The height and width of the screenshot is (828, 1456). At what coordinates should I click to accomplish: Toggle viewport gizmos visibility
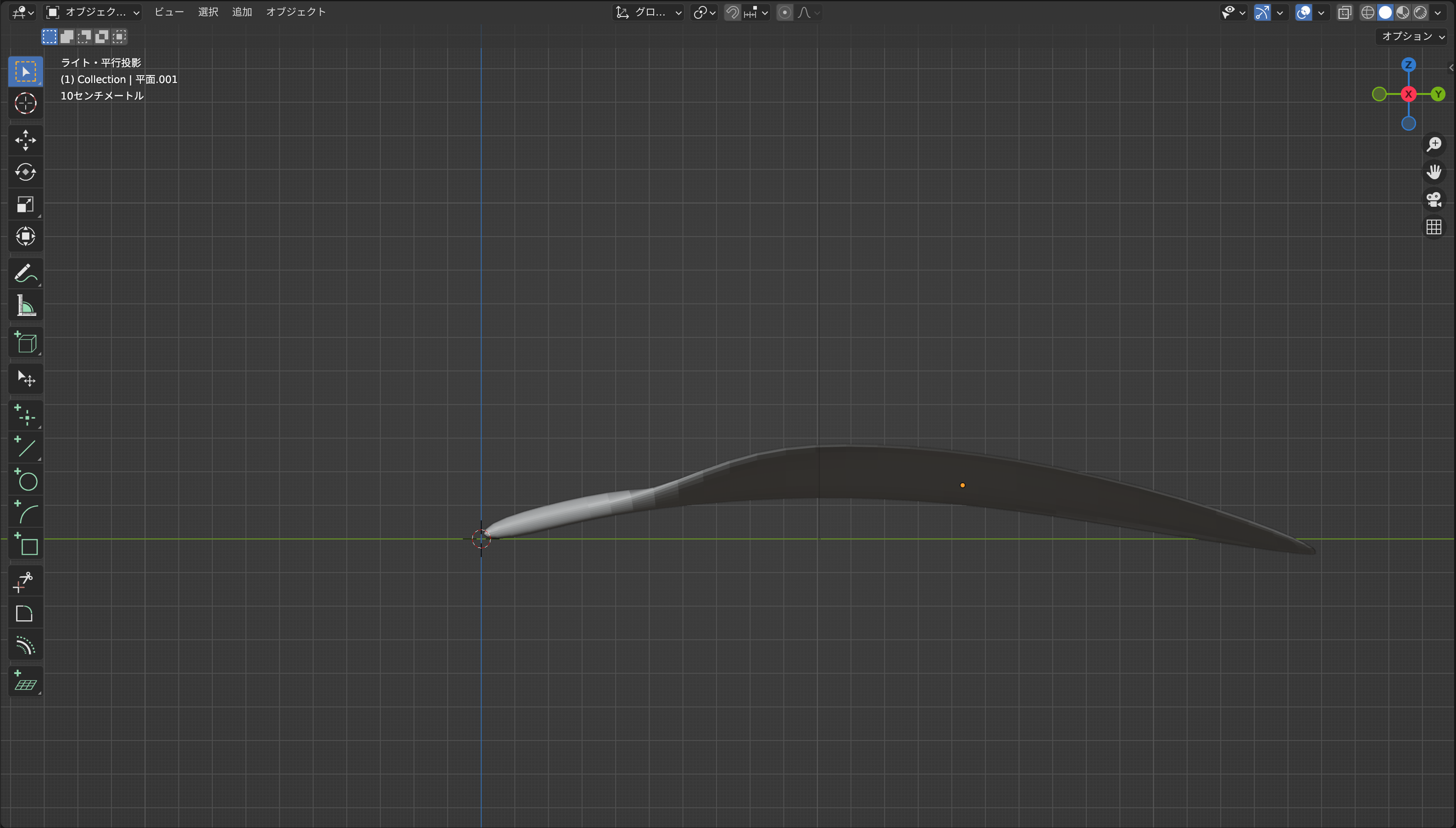pos(1262,12)
